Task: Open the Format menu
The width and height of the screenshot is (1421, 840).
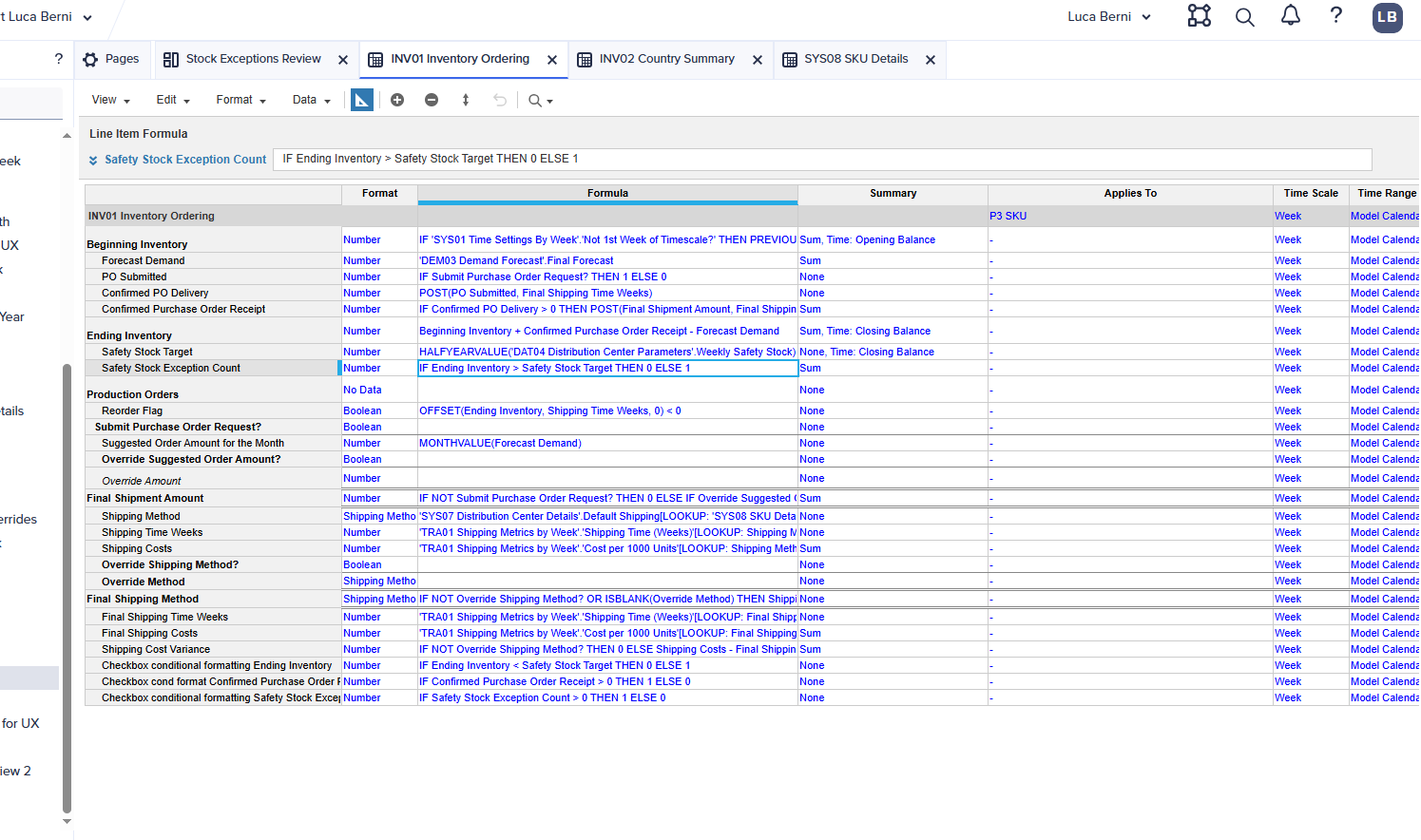Action: pyautogui.click(x=240, y=100)
